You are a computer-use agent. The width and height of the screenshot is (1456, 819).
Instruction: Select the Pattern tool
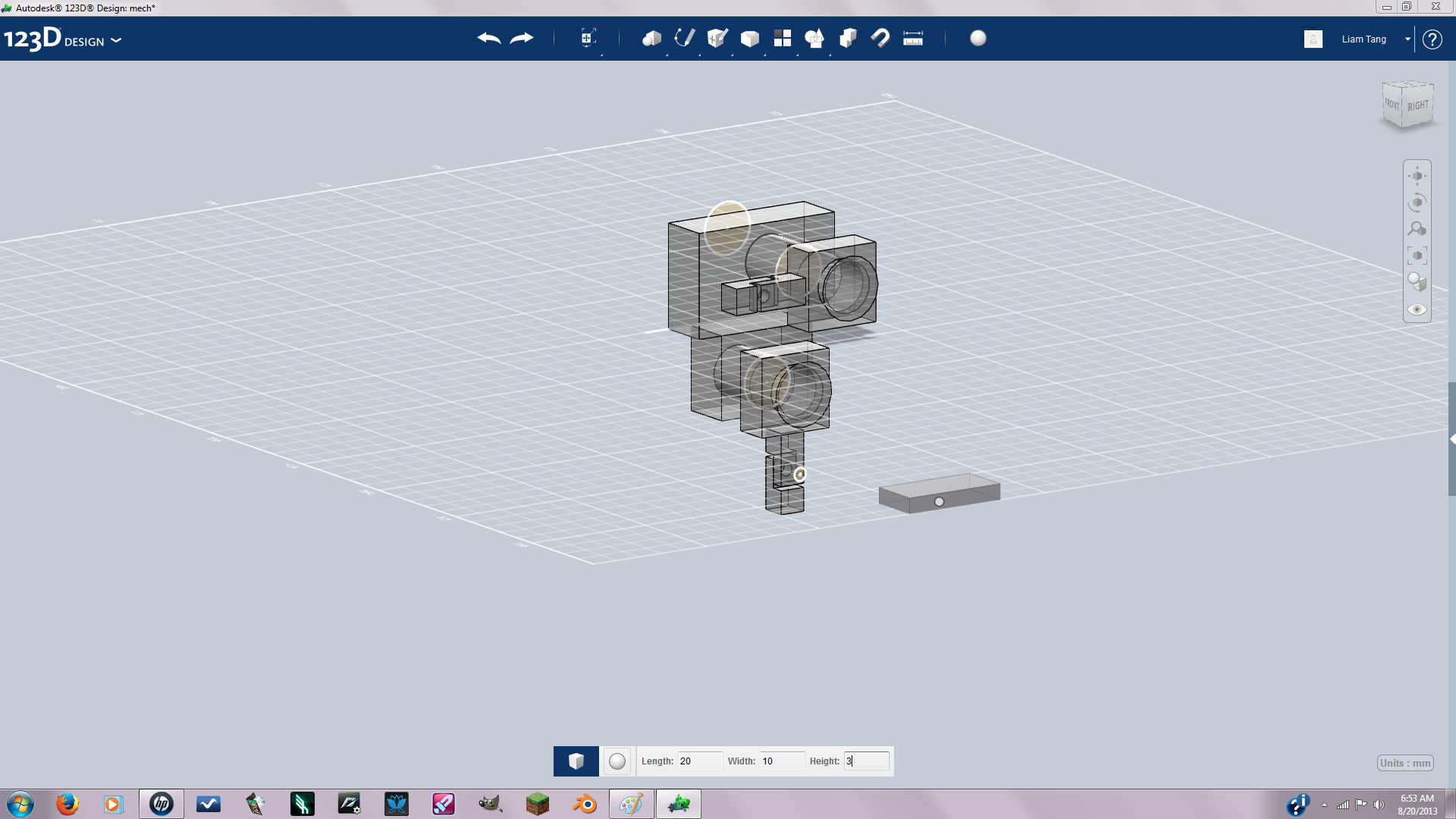coord(782,38)
